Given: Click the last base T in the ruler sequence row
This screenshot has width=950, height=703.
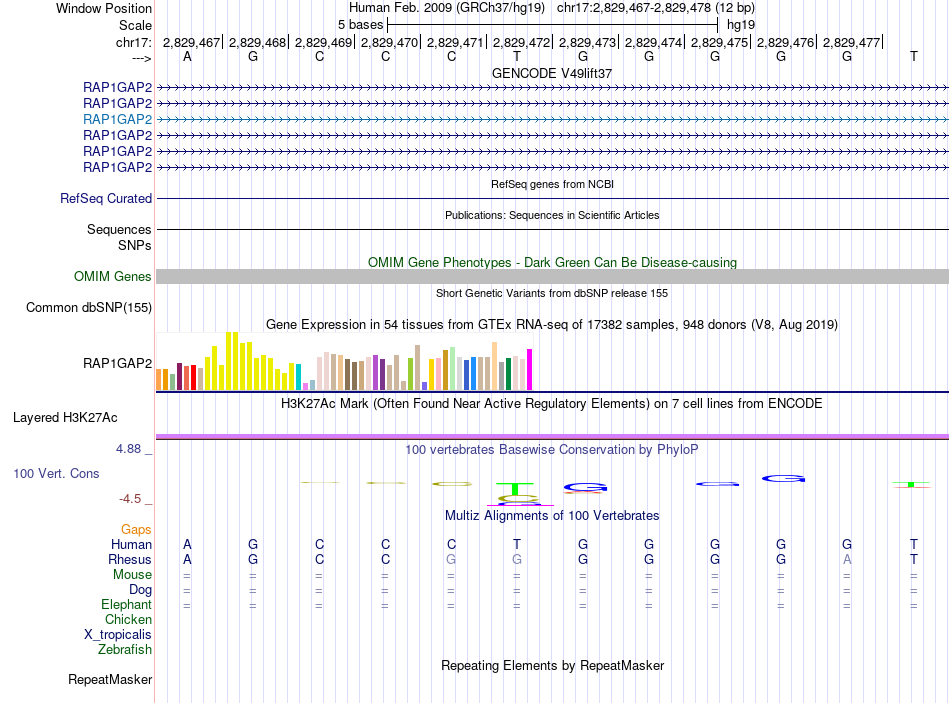Looking at the screenshot, I should (x=914, y=56).
